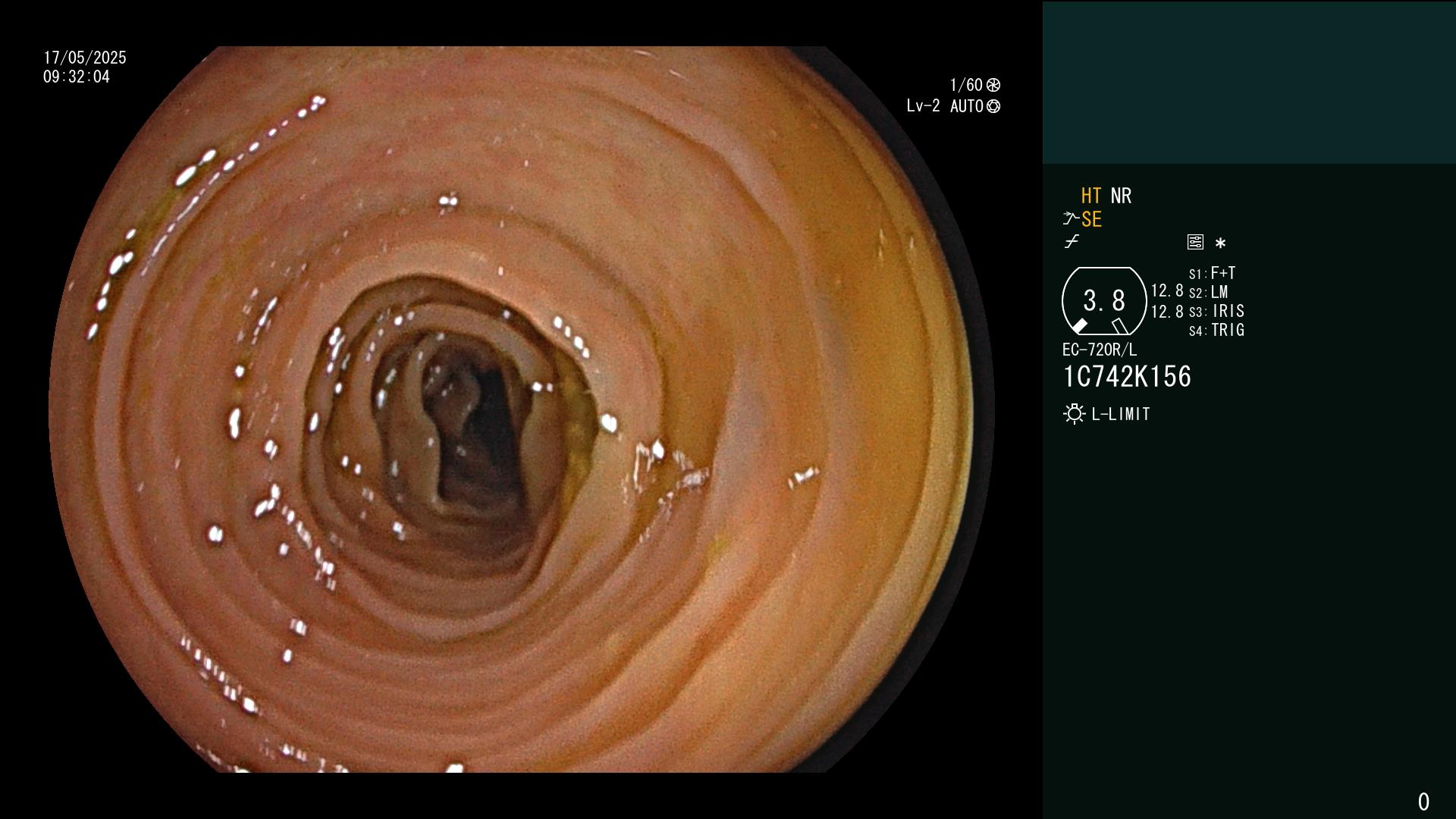The image size is (1456, 819).
Task: Click the lower 12.8 value
Action: point(1167,312)
